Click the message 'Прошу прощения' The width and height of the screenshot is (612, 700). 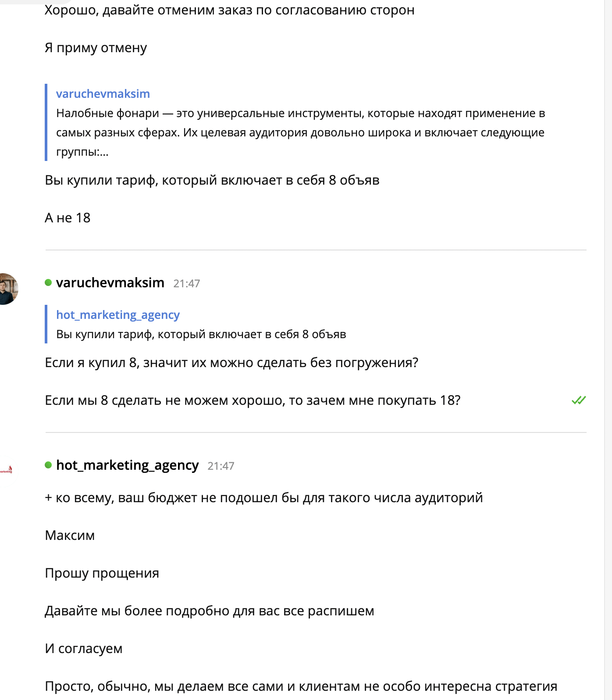(x=102, y=573)
